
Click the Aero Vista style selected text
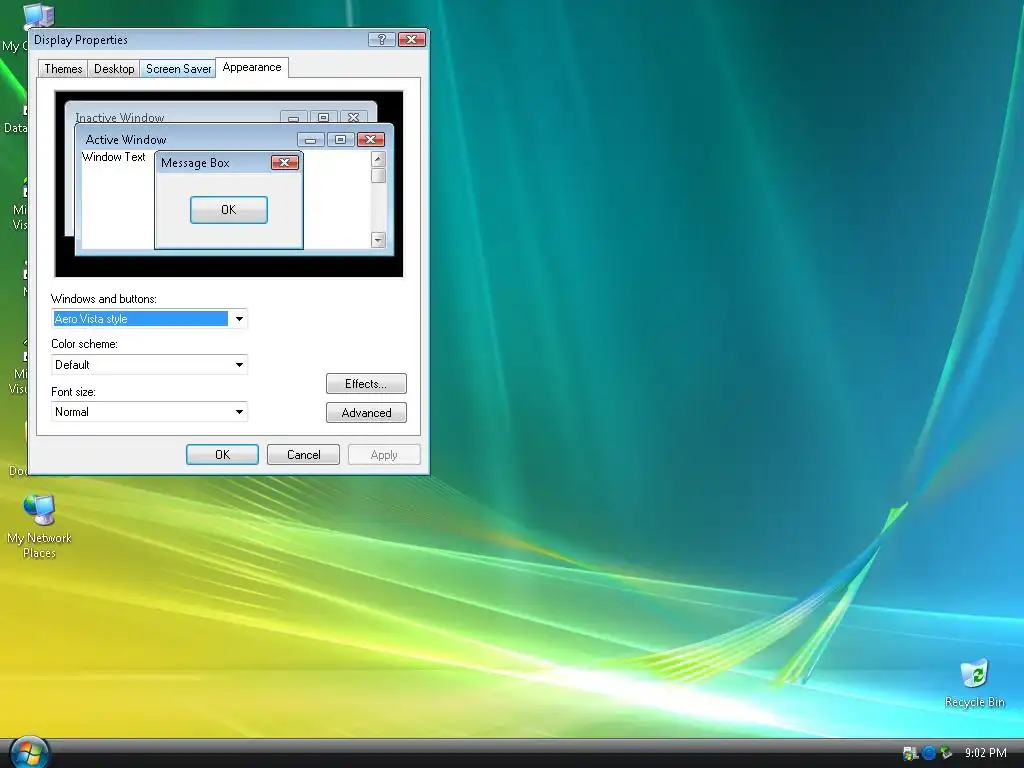point(91,319)
